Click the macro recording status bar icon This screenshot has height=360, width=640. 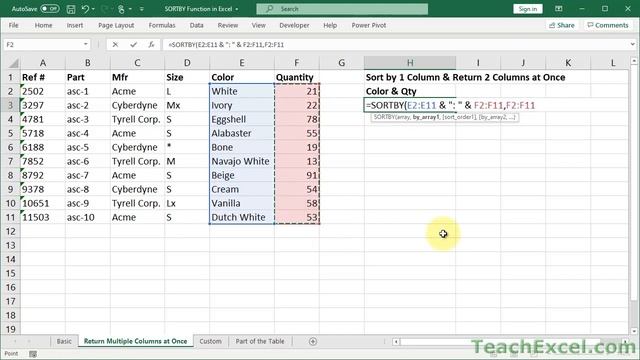33,354
